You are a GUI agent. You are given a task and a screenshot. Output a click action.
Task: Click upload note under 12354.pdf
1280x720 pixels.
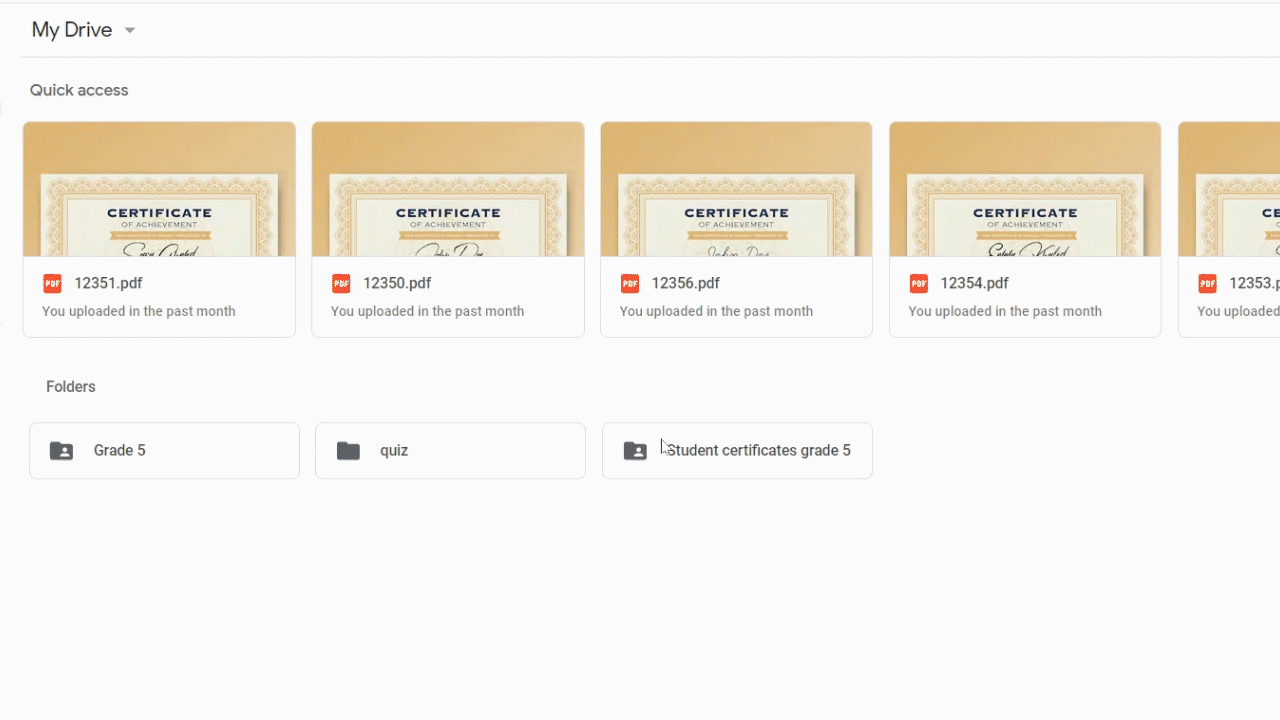click(x=1005, y=311)
